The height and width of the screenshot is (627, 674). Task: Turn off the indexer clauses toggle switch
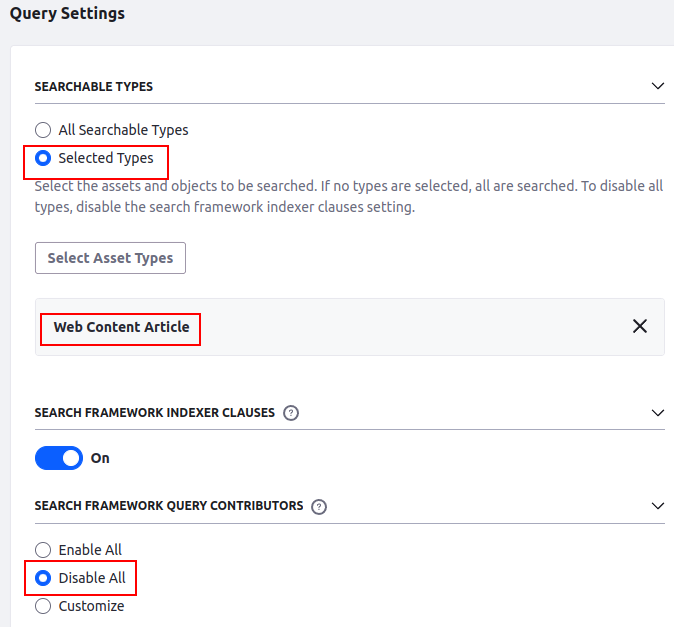[x=59, y=458]
